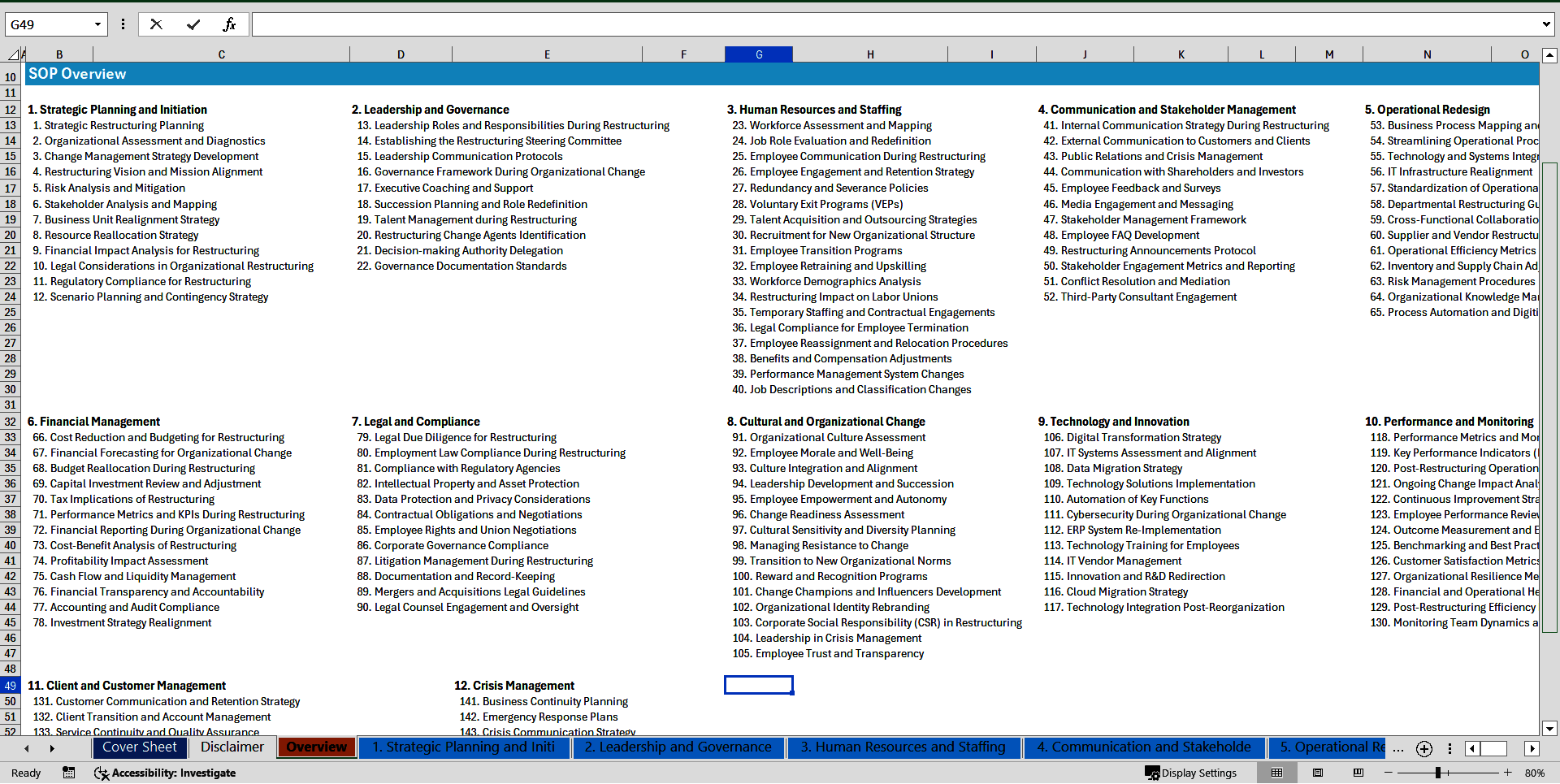The width and height of the screenshot is (1560, 784).
Task: Open hidden sheet tabs ellipsis
Action: (x=1397, y=748)
